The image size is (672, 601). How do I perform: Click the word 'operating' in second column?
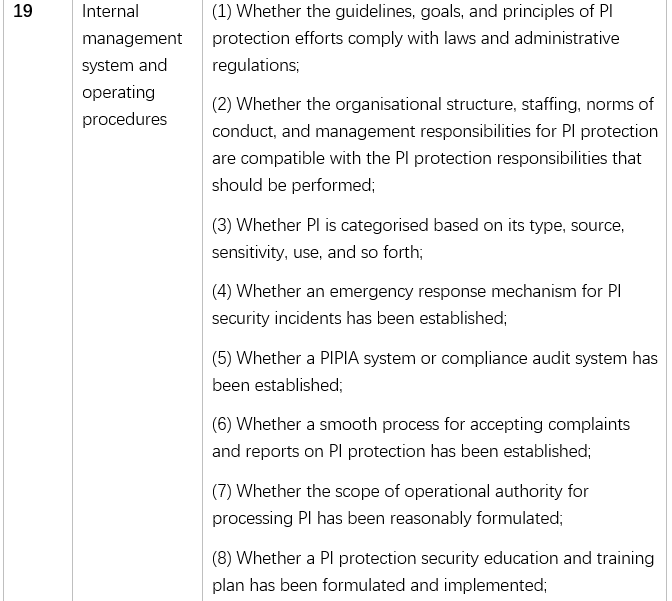coord(118,92)
